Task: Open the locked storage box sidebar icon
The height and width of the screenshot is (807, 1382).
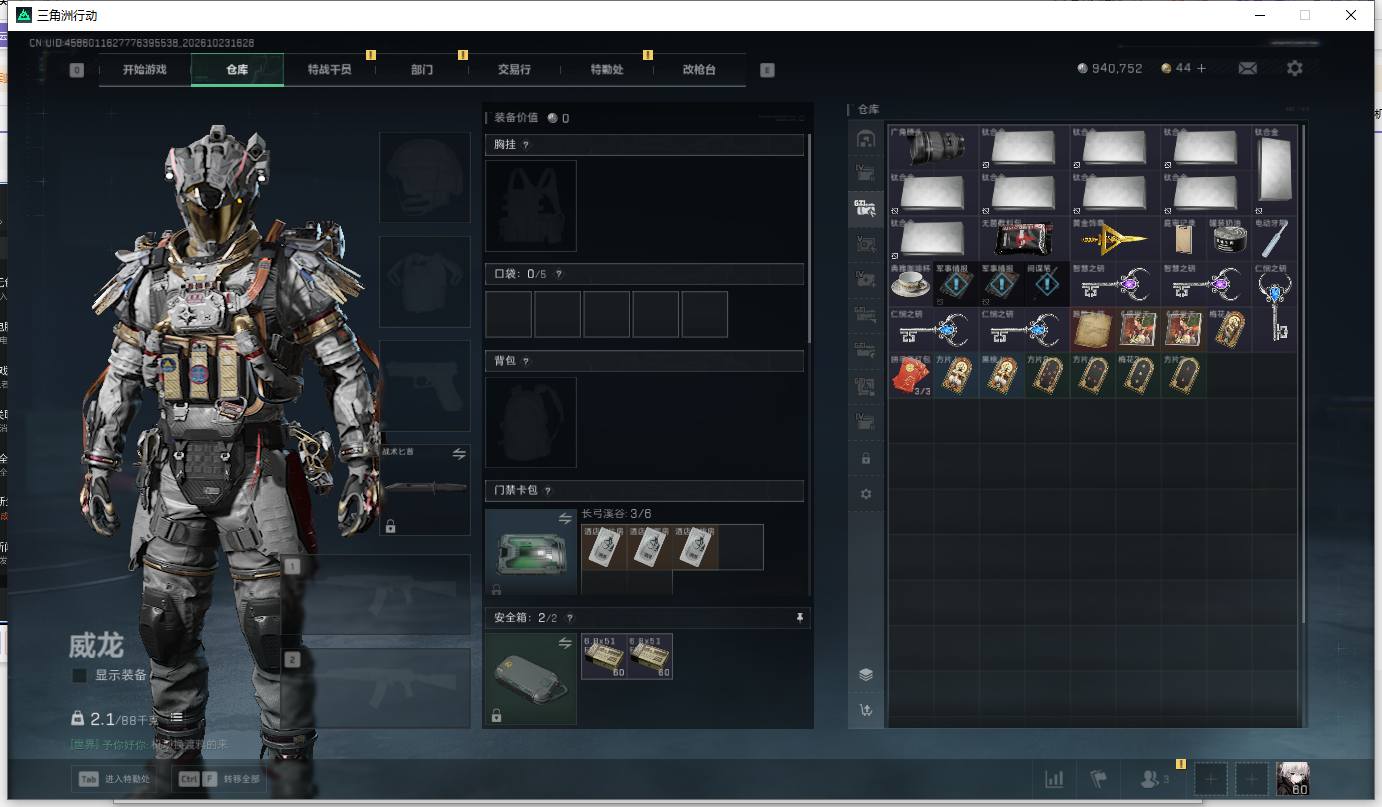Action: pyautogui.click(x=866, y=458)
